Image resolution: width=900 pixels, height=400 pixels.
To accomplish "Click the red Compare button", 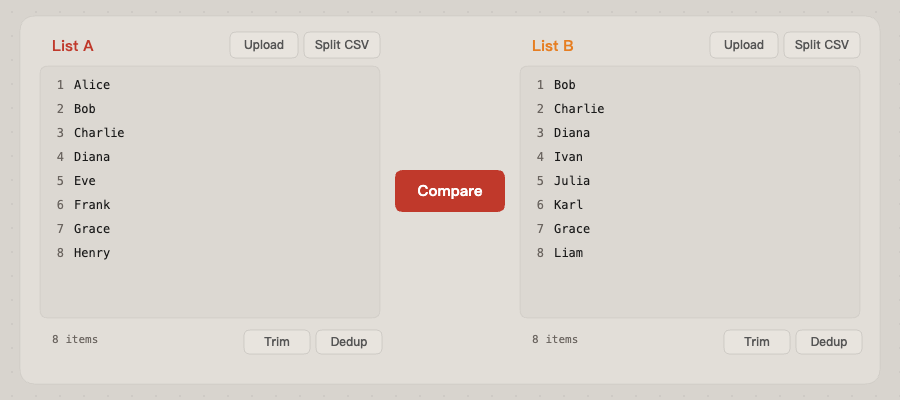I will (x=449, y=191).
